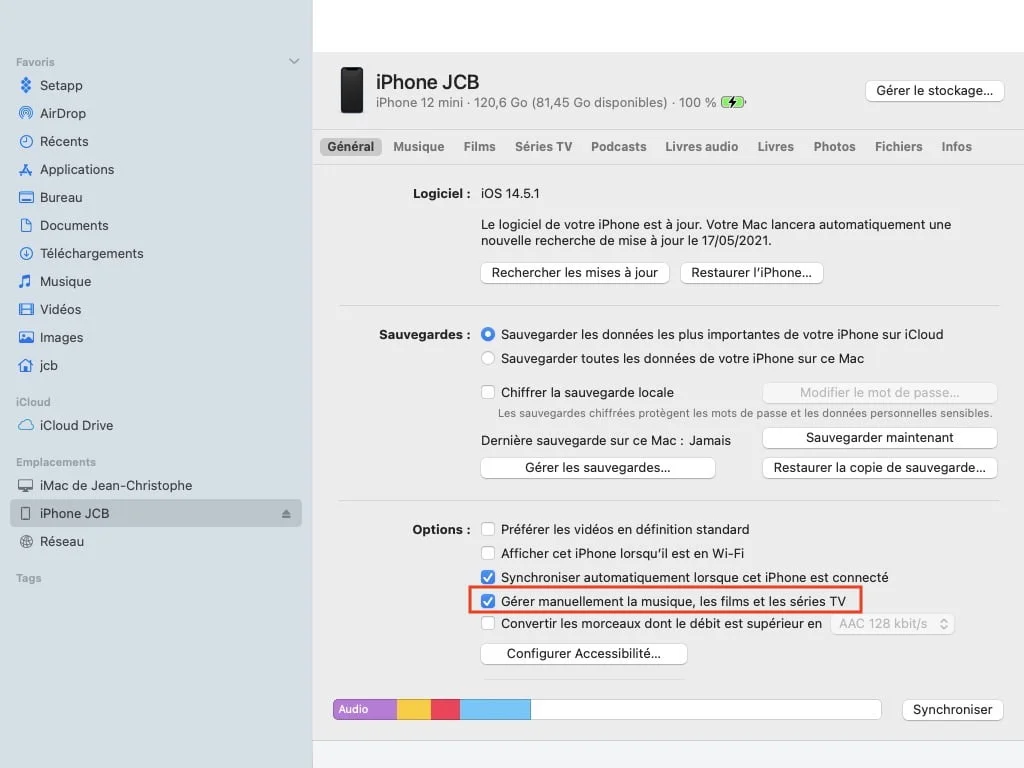Click the purple Audio storage segment

pos(365,710)
